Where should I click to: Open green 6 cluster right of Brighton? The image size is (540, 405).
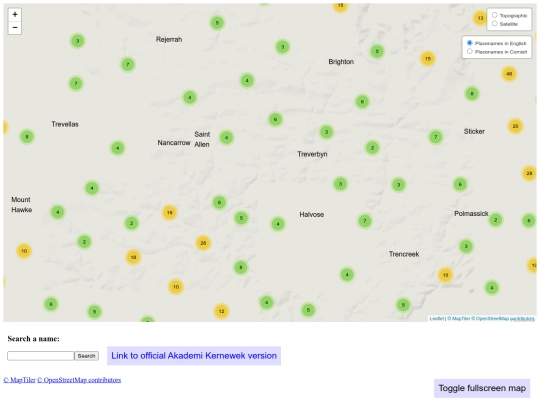(362, 102)
